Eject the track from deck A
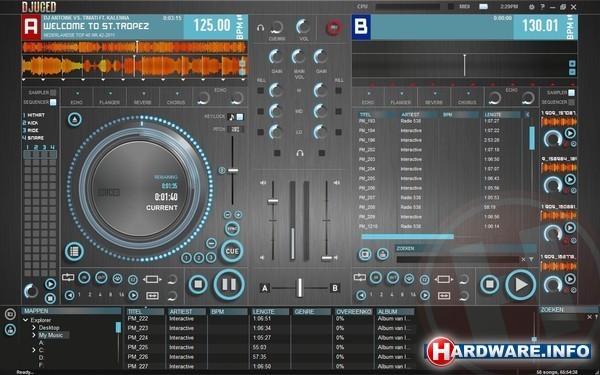This screenshot has height=375, width=600. click(x=75, y=120)
